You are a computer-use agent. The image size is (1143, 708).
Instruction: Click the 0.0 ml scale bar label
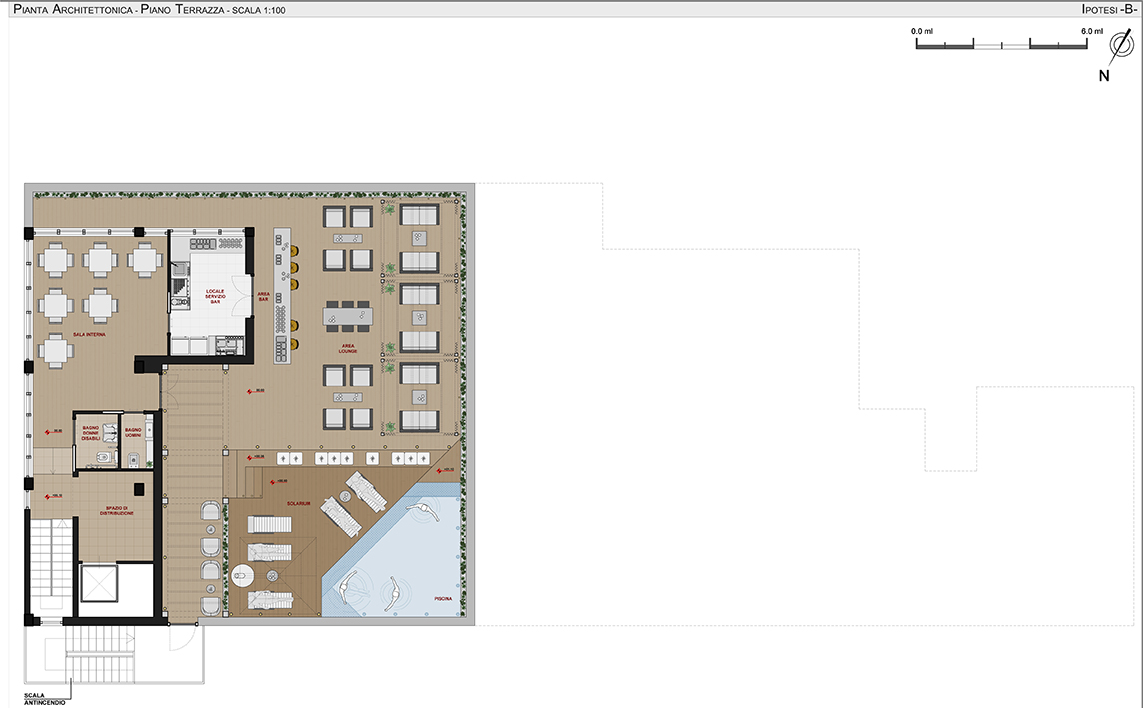[x=921, y=32]
